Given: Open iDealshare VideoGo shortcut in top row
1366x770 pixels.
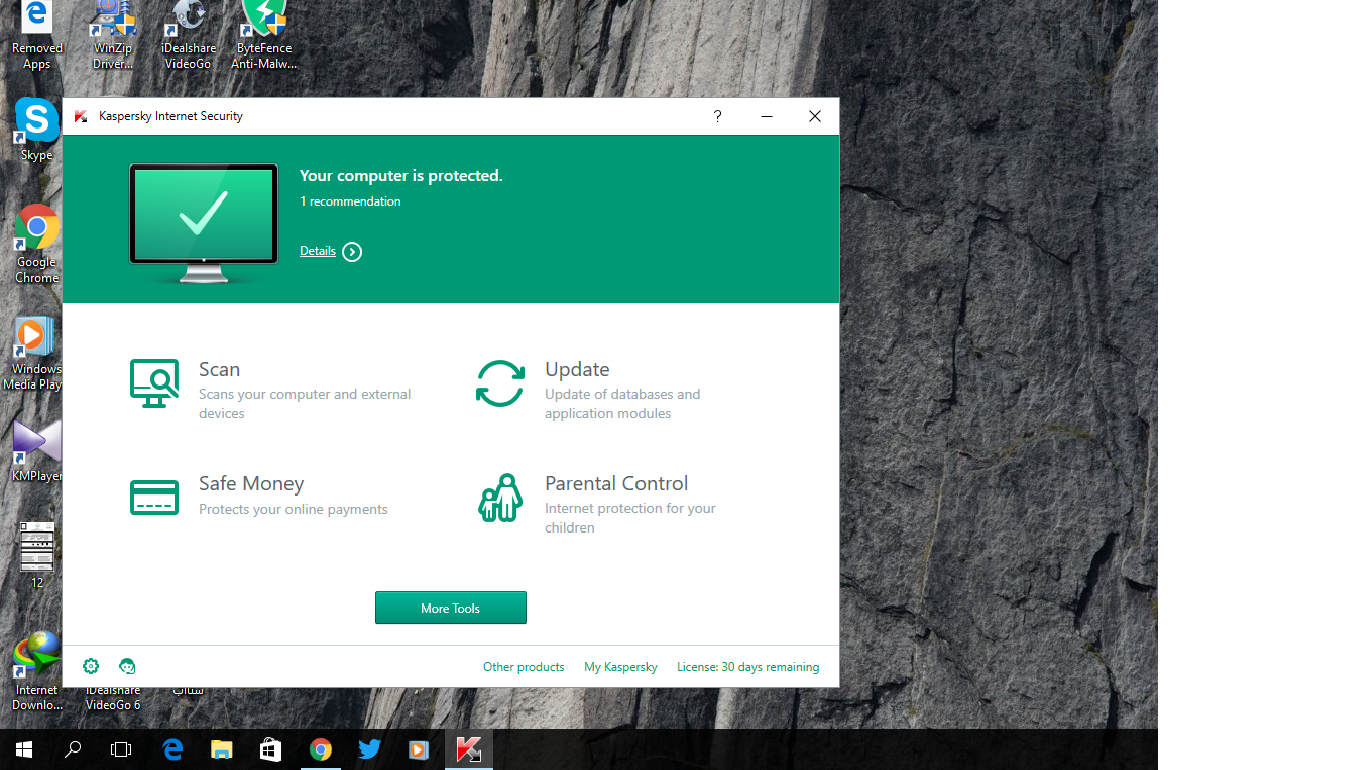Looking at the screenshot, I should (x=188, y=35).
